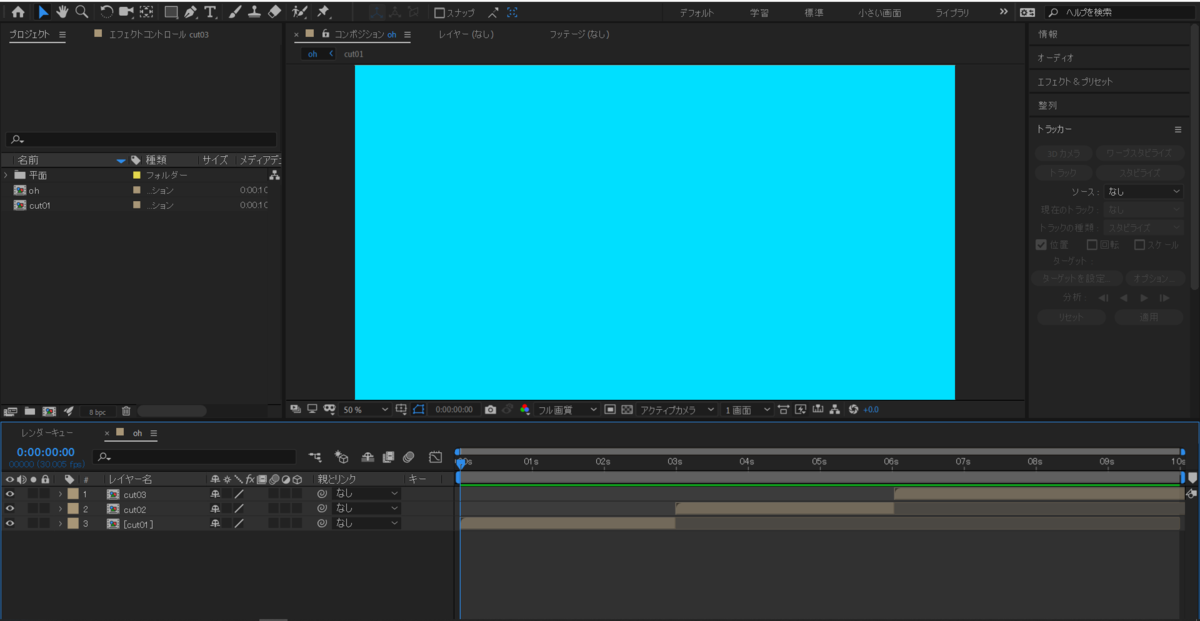This screenshot has width=1200, height=621.
Task: Click the current time 0:00:00:00 in timeline
Action: click(x=45, y=452)
